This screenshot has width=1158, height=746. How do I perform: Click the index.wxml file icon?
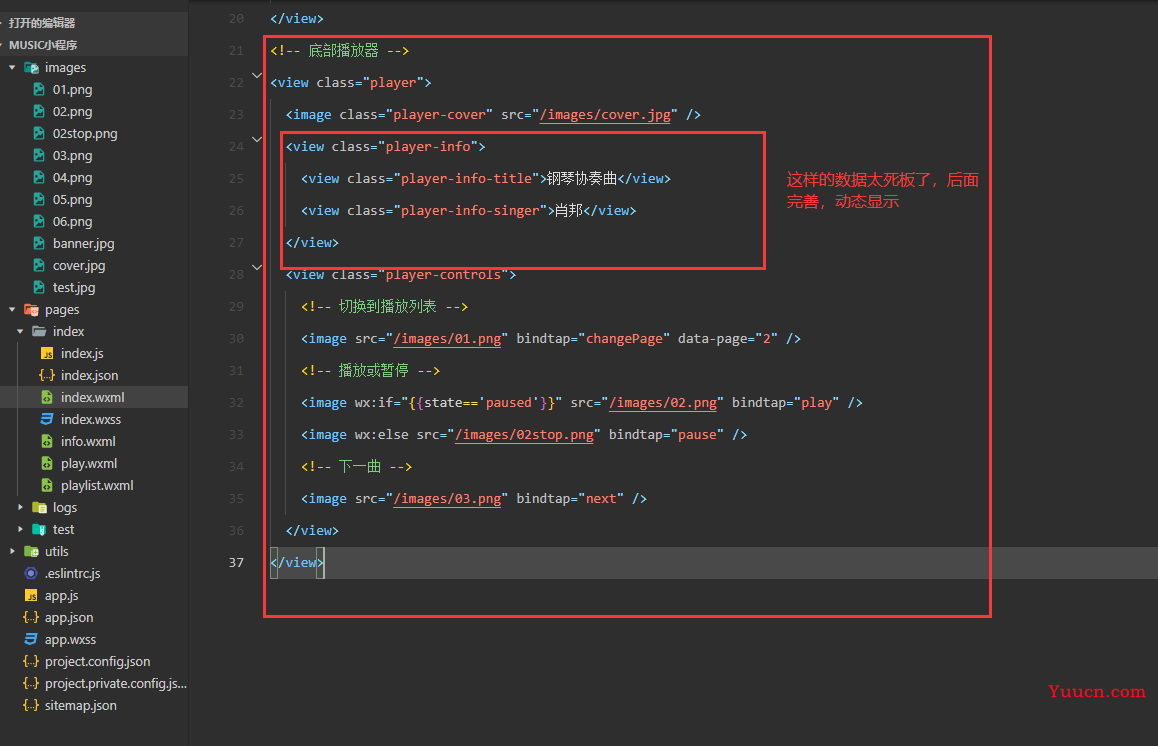pos(47,397)
